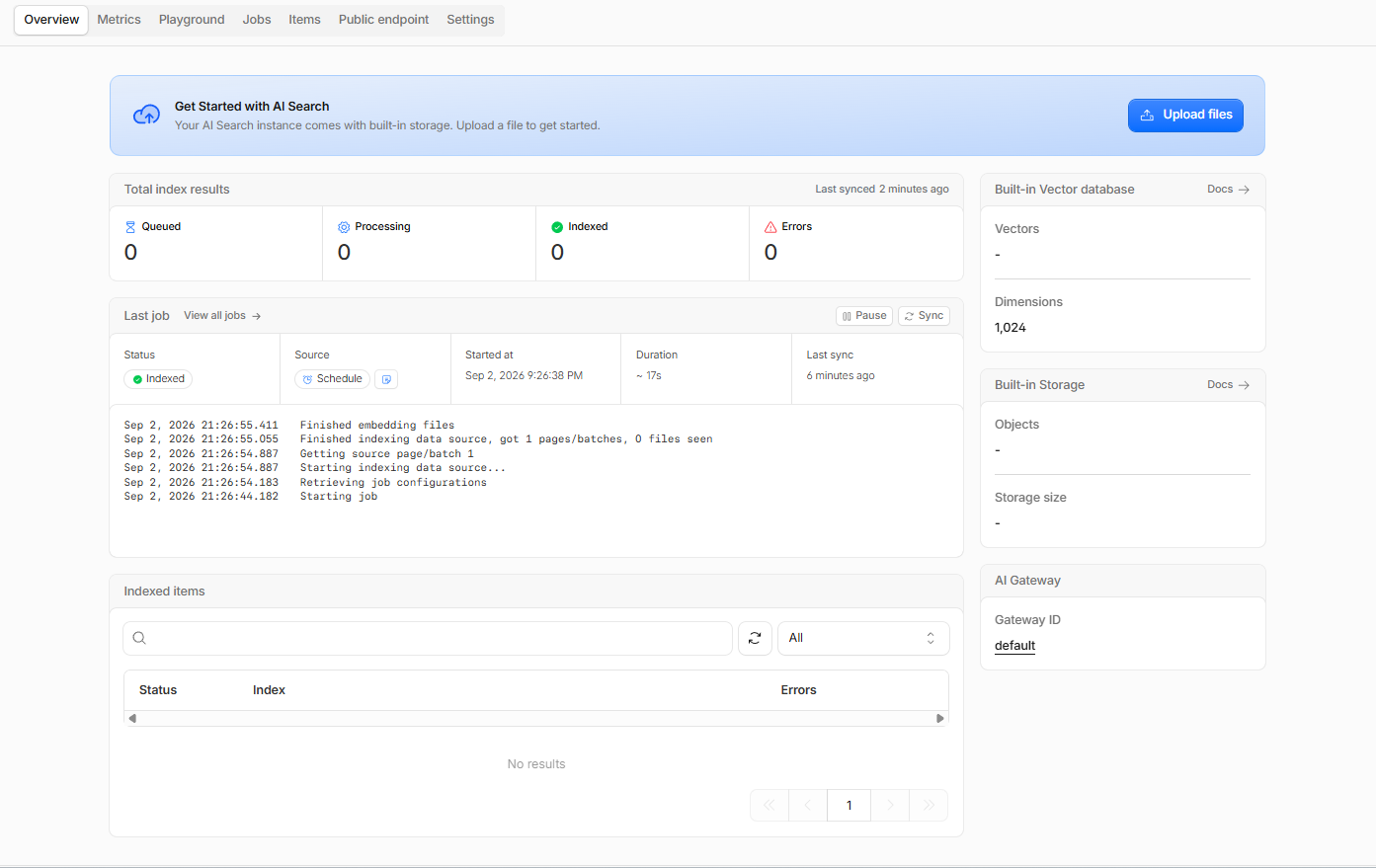Sync the index now
This screenshot has width=1376, height=868.
tap(924, 316)
